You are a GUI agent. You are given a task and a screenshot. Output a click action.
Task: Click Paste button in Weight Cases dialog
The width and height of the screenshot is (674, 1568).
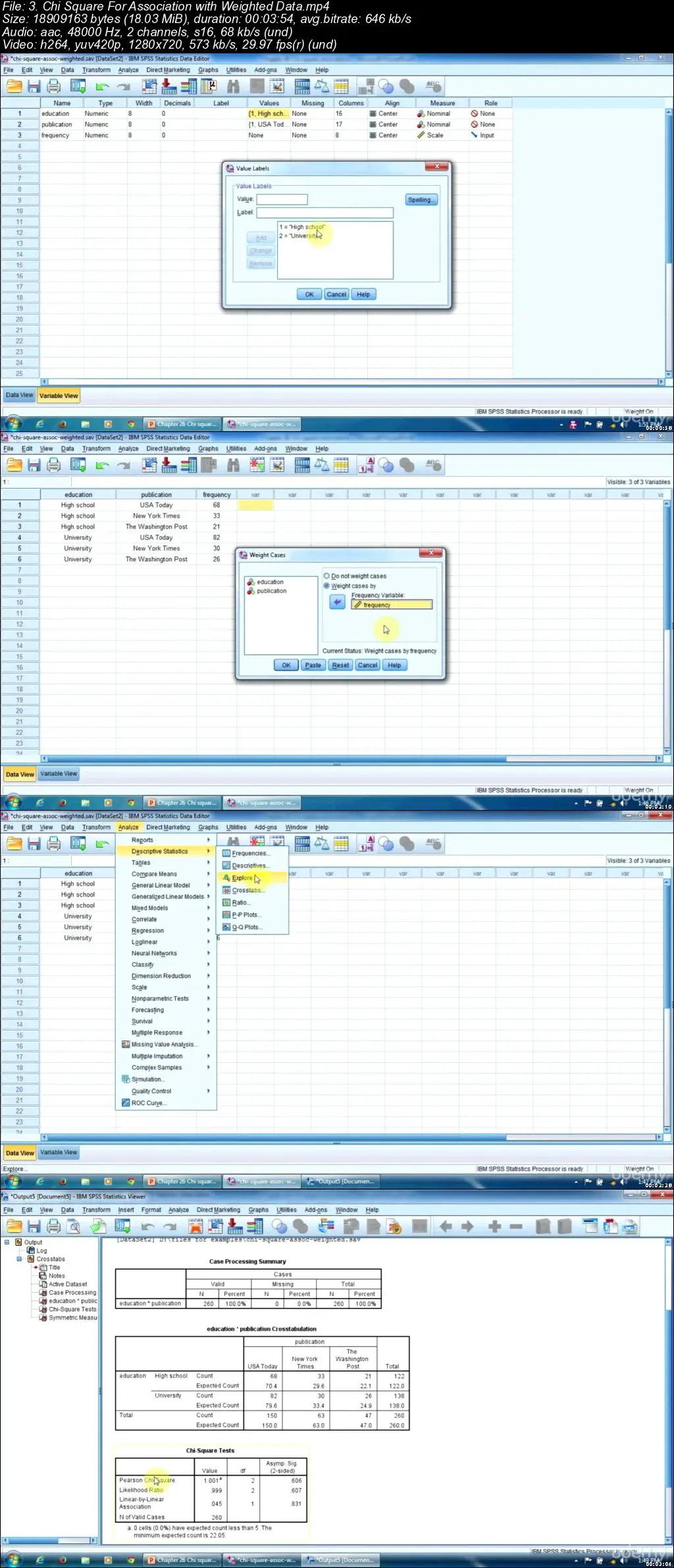[x=313, y=665]
